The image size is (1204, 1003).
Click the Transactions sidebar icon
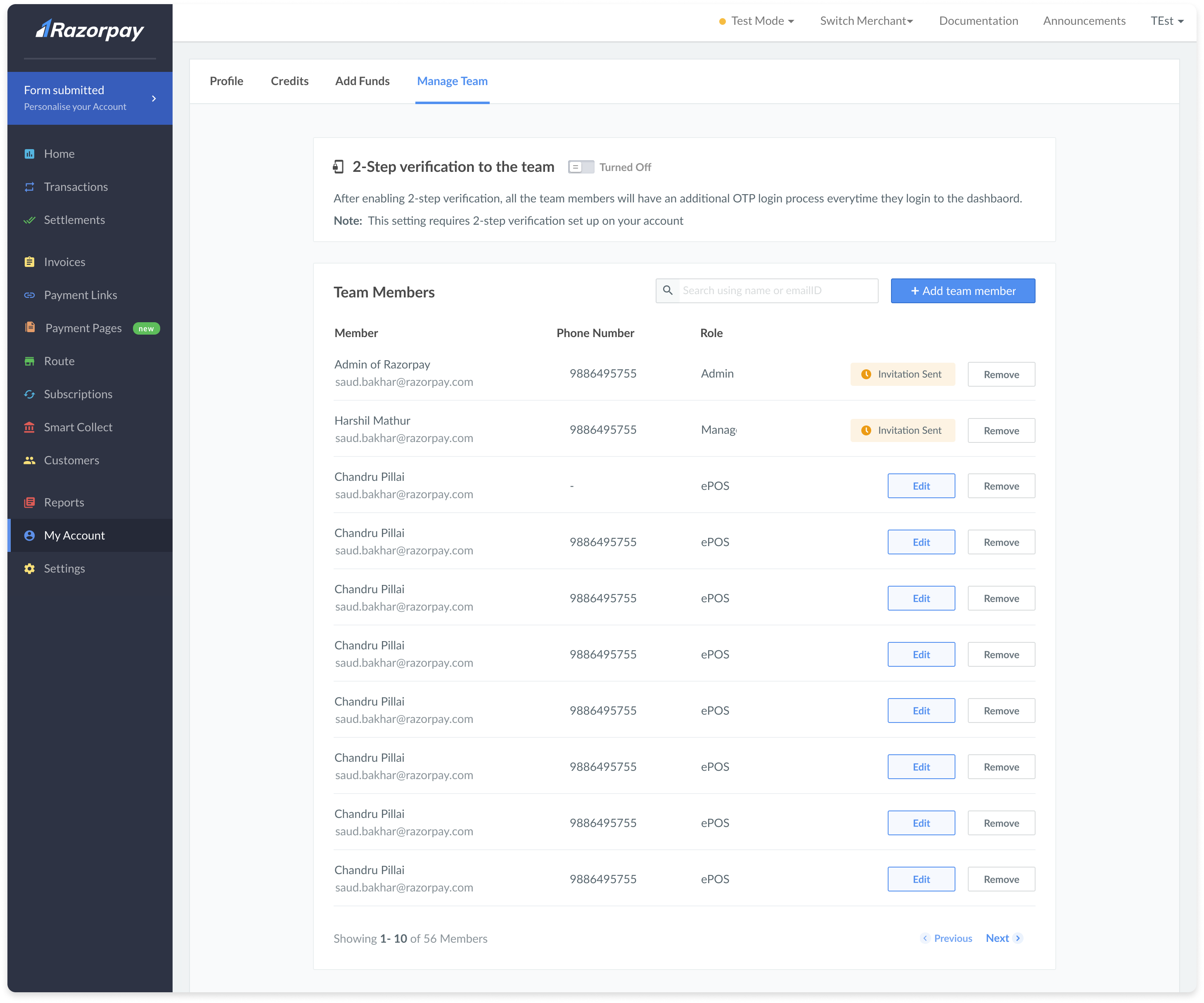tap(29, 187)
